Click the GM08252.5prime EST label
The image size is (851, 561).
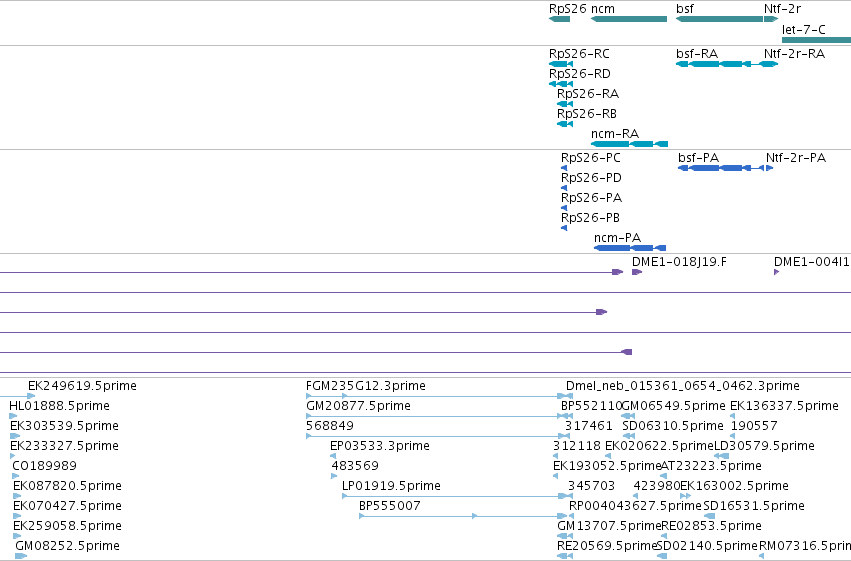tap(67, 546)
